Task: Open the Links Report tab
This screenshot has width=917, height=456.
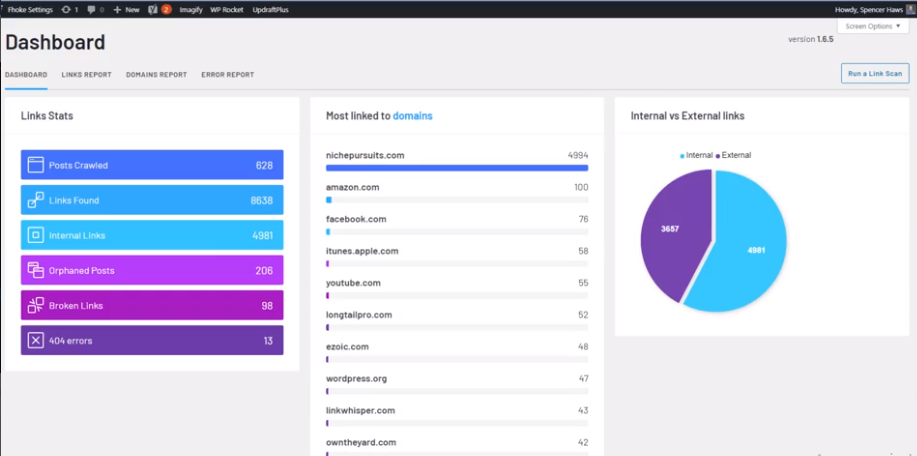Action: (x=87, y=75)
